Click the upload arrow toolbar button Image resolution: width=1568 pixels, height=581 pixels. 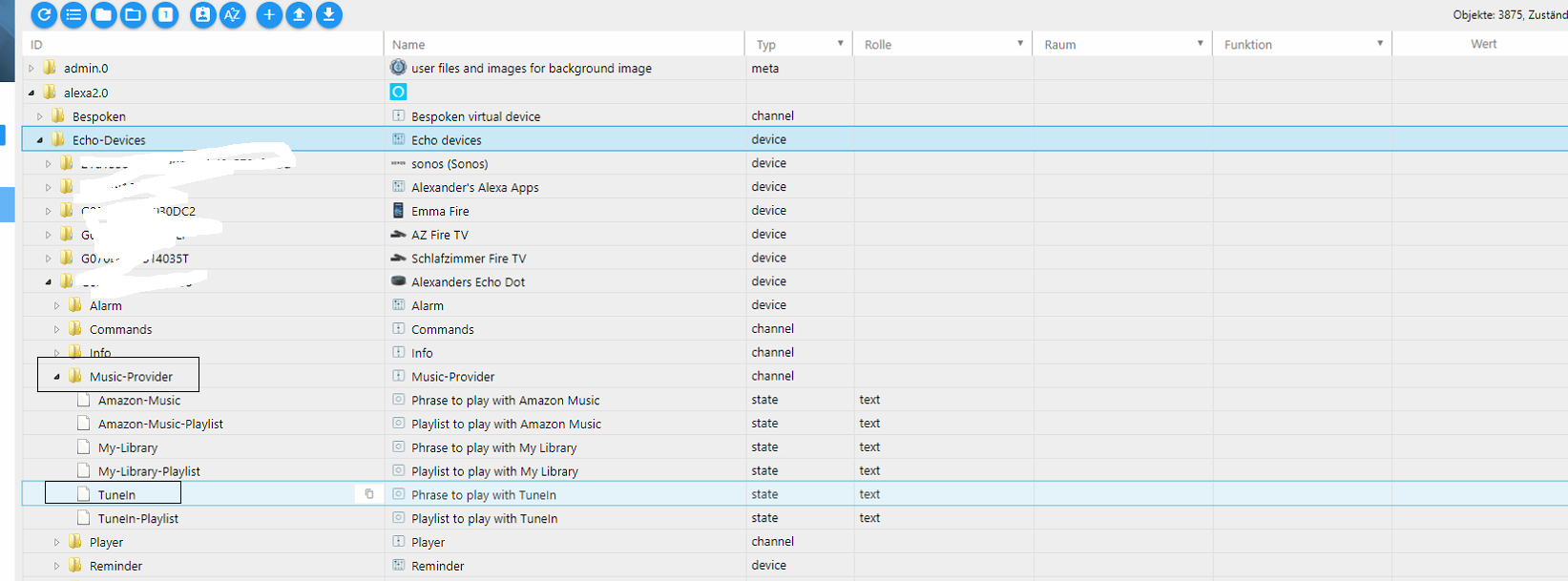[x=299, y=14]
